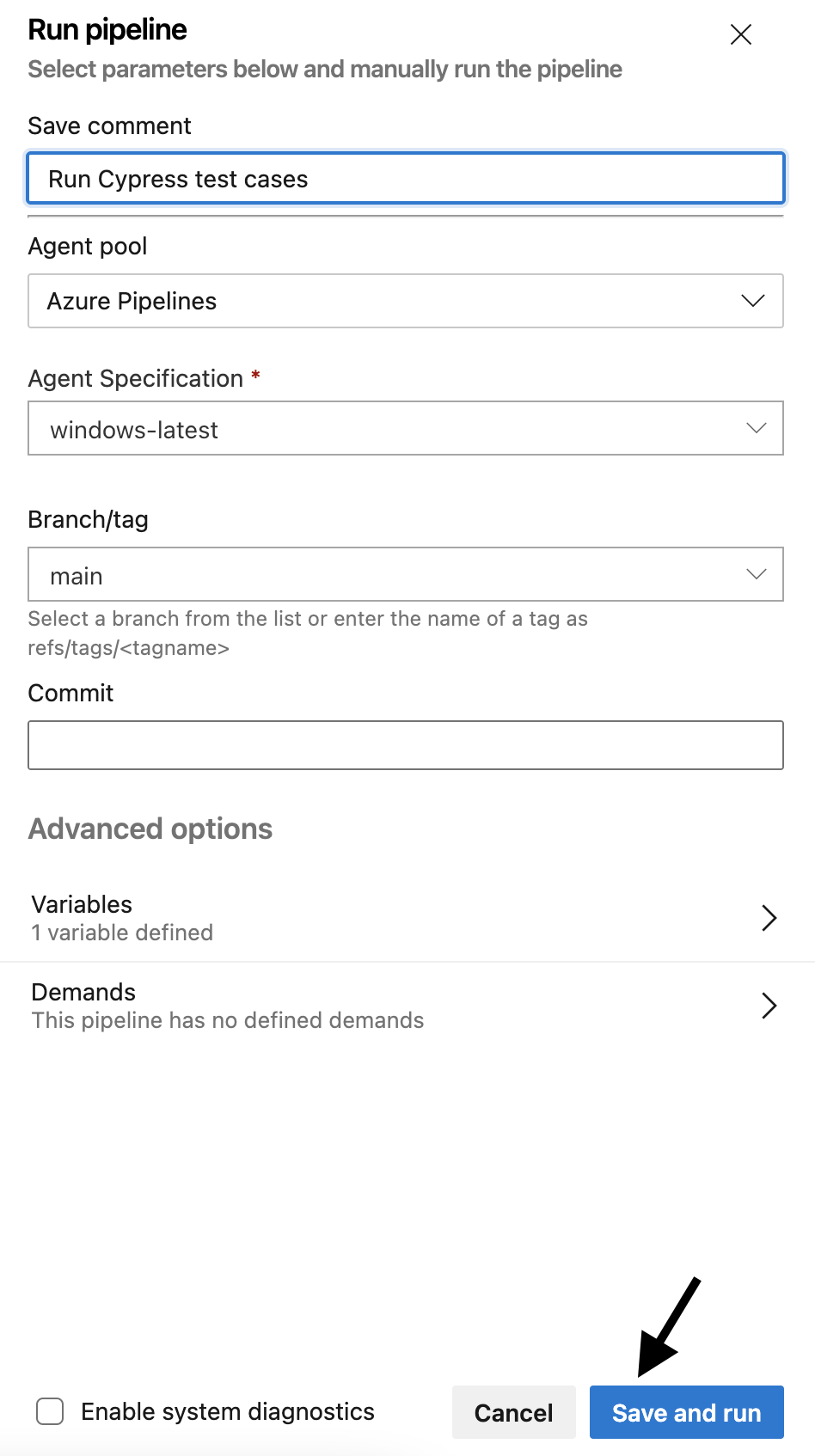
Task: Click the Save comment text field
Action: click(406, 179)
